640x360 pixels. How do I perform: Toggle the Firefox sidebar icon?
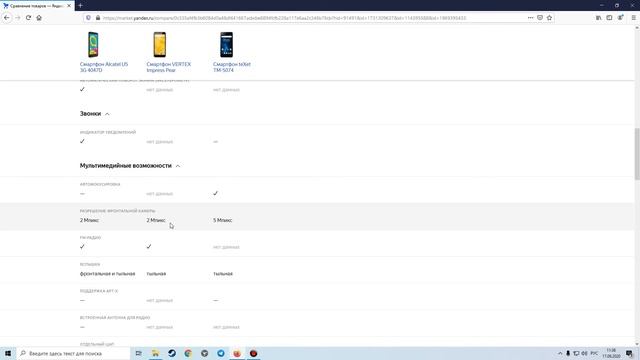pyautogui.click(x=609, y=18)
